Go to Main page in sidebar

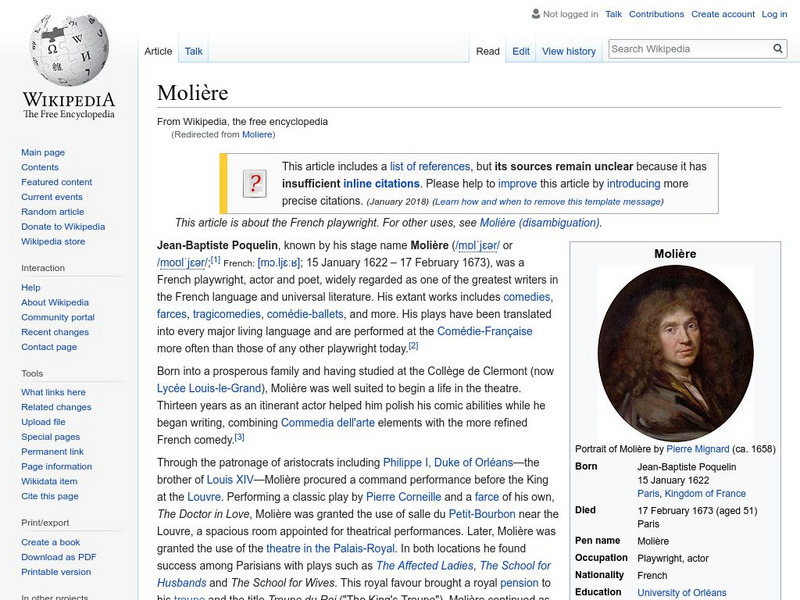tap(43, 152)
